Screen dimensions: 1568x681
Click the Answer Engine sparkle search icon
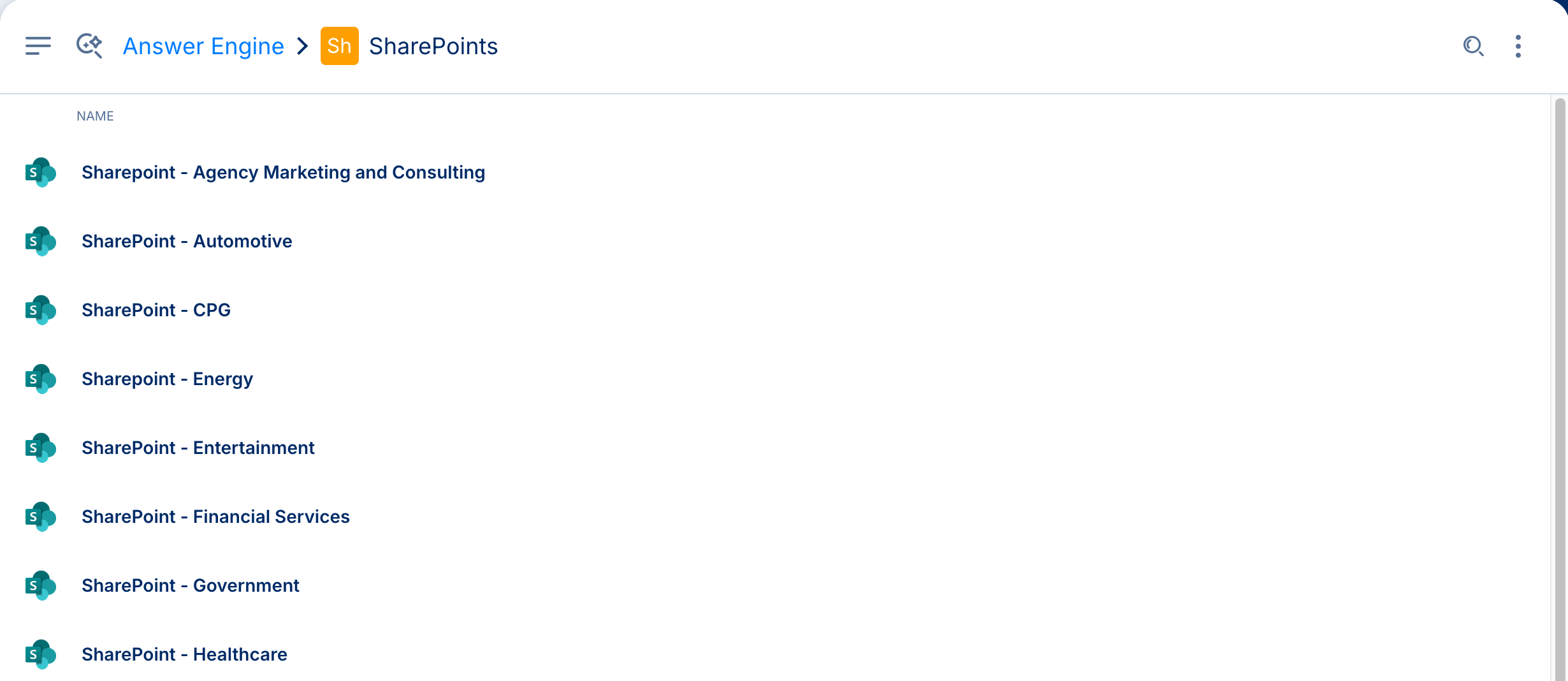[89, 46]
